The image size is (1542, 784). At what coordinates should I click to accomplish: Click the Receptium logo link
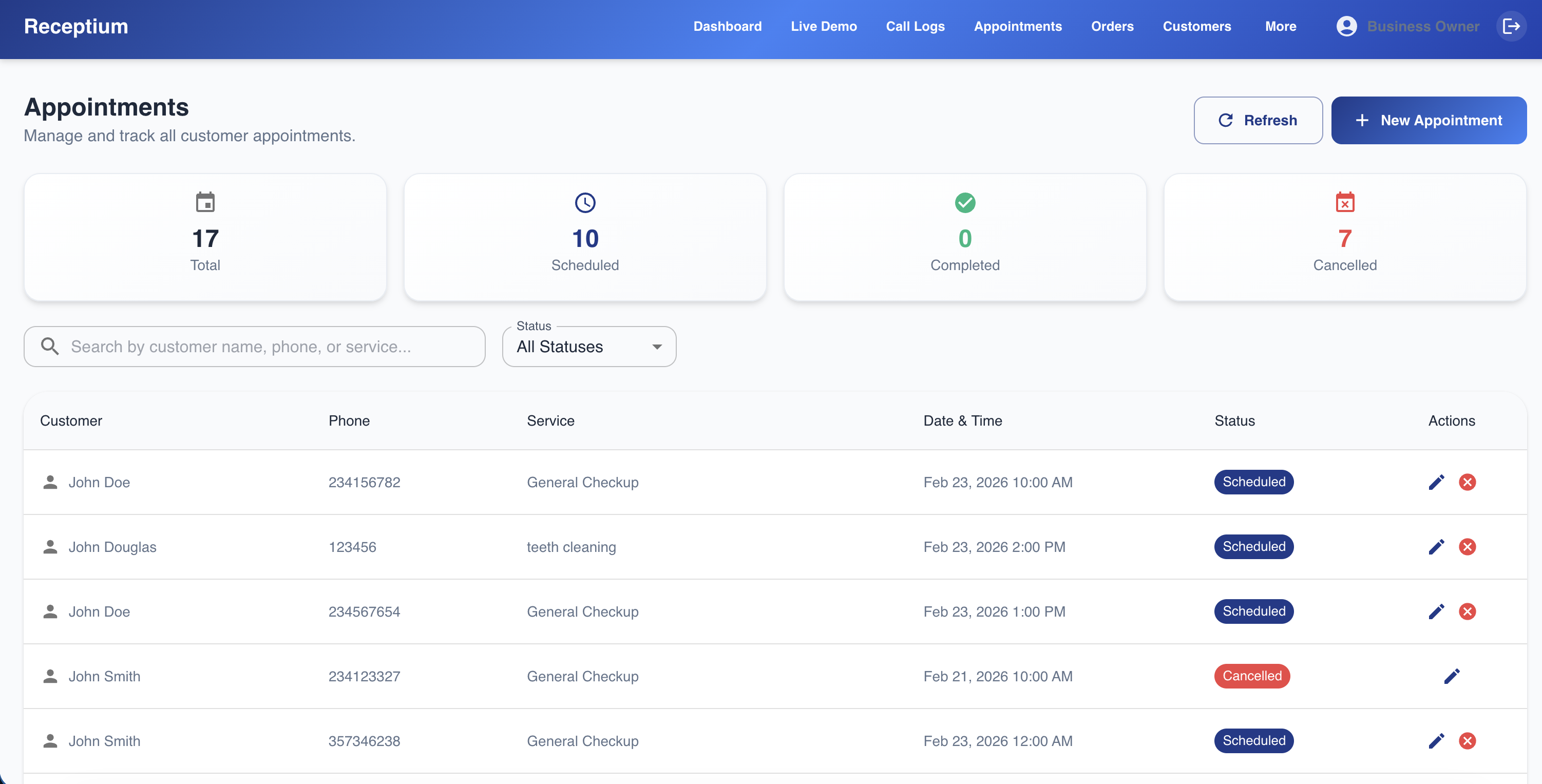(76, 26)
